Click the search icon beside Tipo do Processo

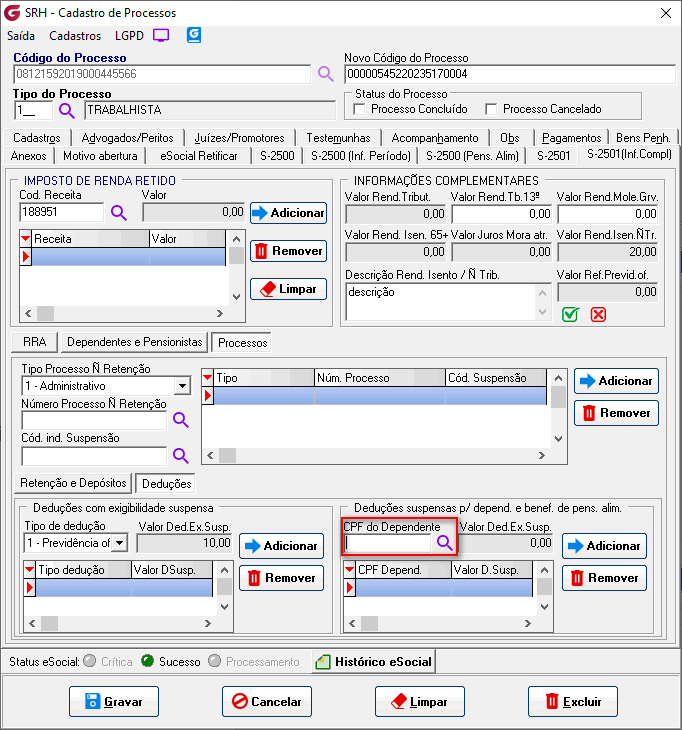[67, 110]
